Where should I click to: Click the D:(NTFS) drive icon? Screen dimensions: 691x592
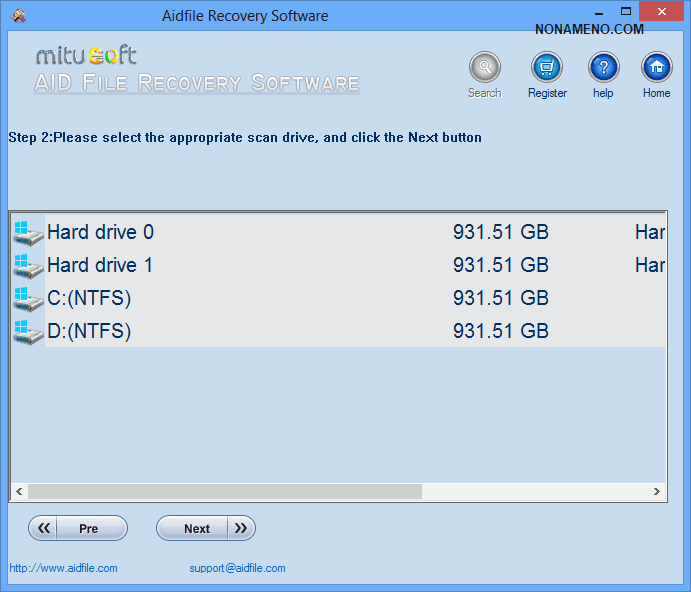pyautogui.click(x=28, y=332)
